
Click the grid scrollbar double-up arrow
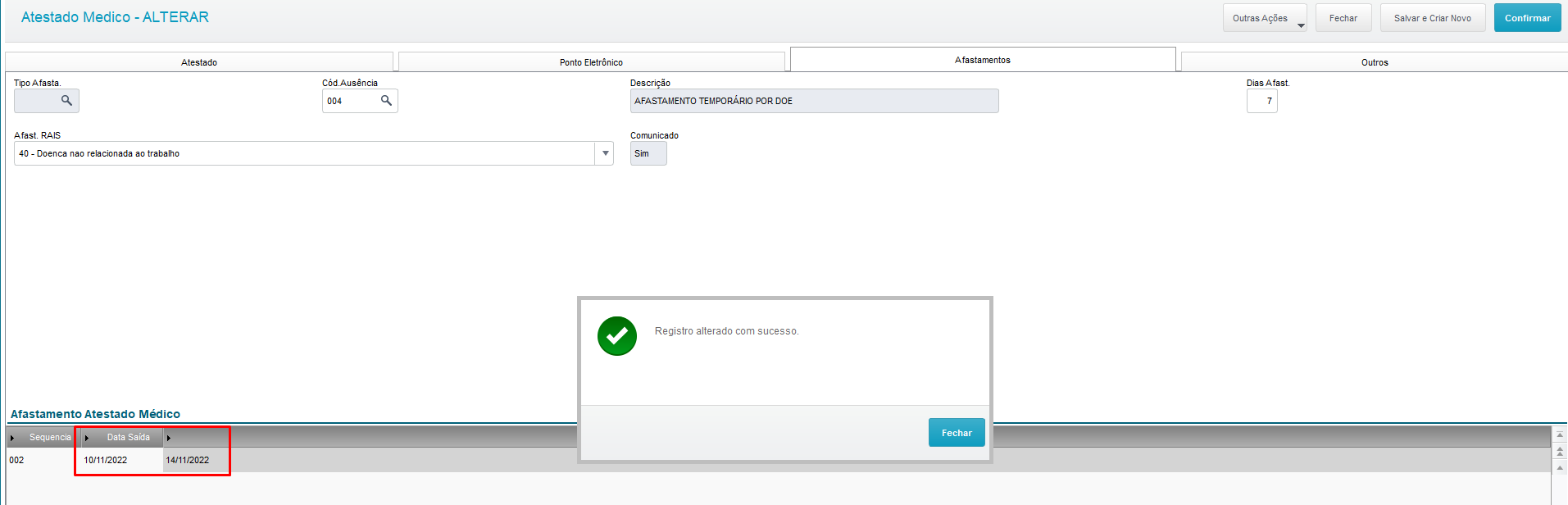(x=1561, y=452)
